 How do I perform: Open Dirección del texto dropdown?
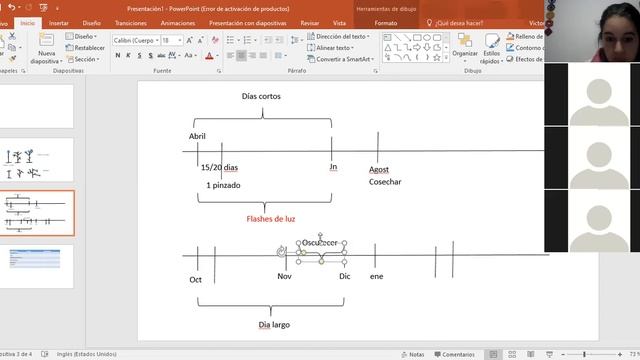[338, 36]
